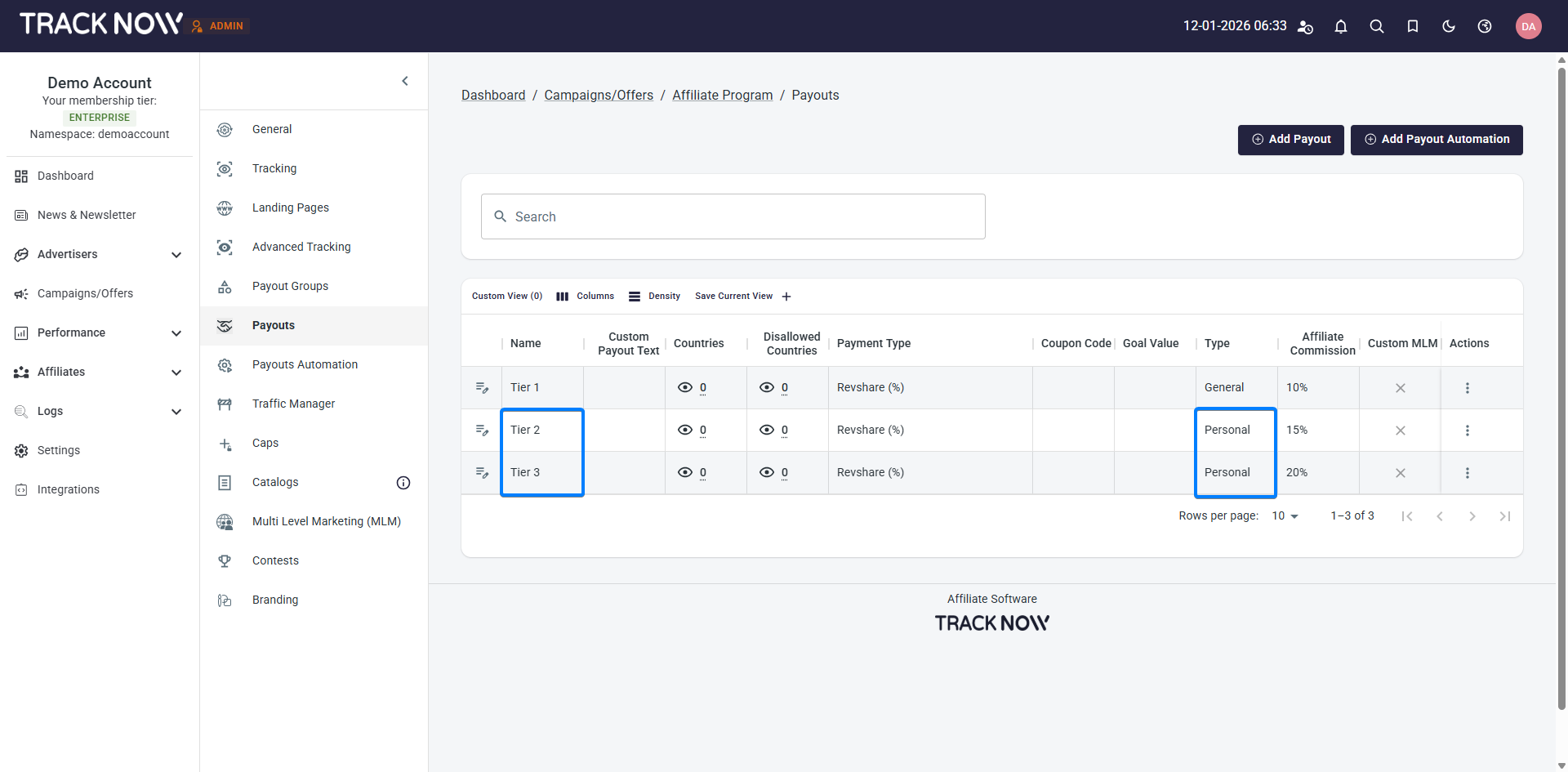Open Payout Groups menu item
Screen dimensions: 1568x772
tap(290, 286)
